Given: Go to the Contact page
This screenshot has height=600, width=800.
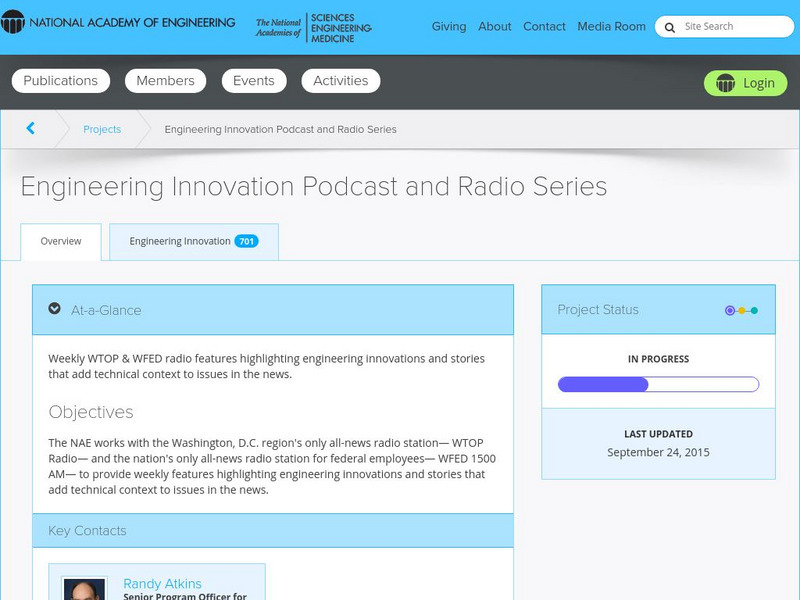Looking at the screenshot, I should tap(544, 27).
